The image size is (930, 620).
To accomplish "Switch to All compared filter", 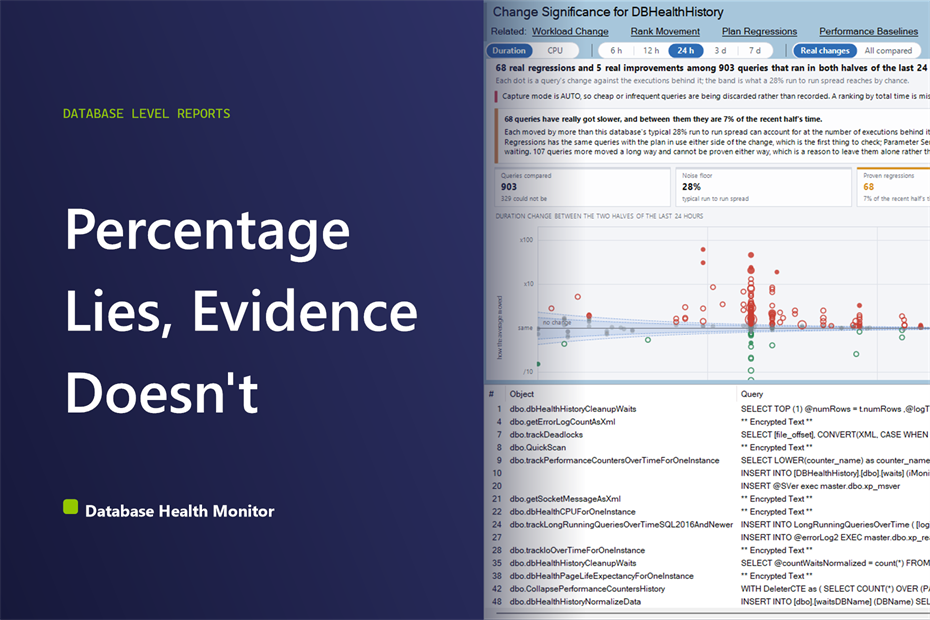I will click(888, 50).
